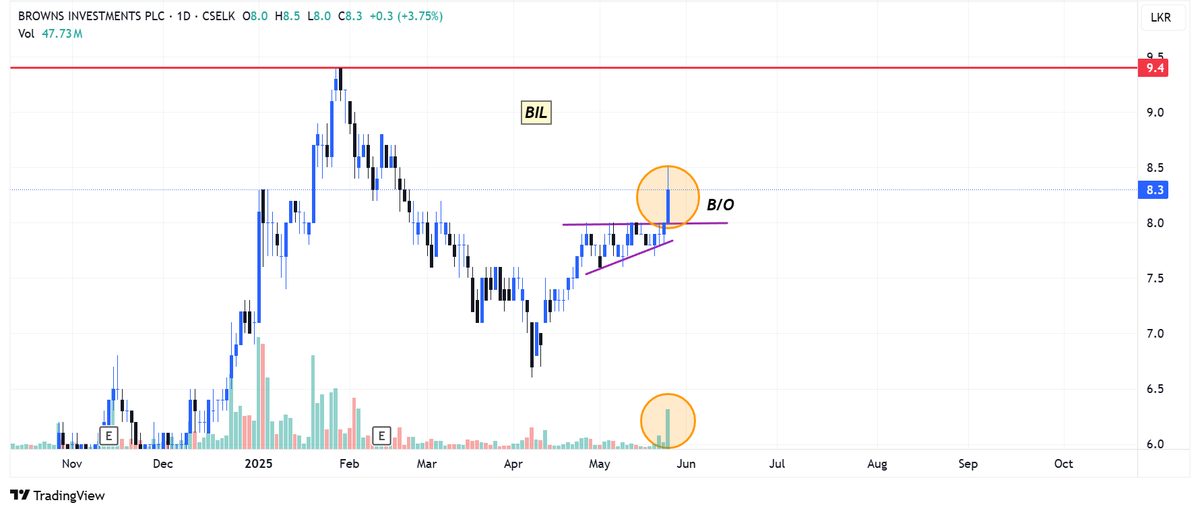The image size is (1200, 513).
Task: Click the blue 8.3 current price label
Action: click(1156, 190)
